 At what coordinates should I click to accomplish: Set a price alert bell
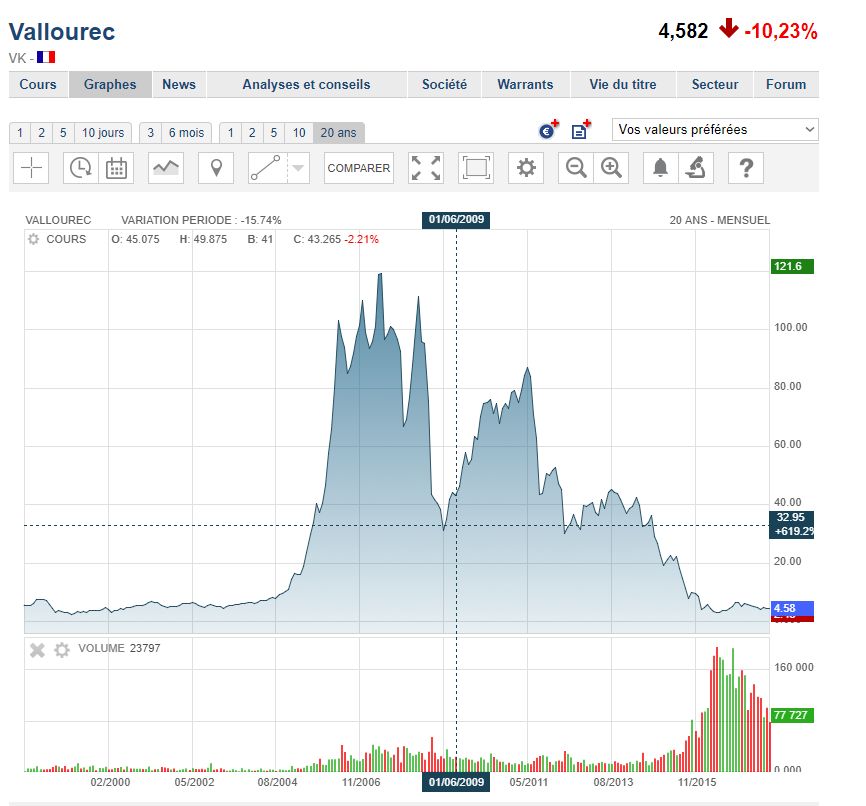661,167
